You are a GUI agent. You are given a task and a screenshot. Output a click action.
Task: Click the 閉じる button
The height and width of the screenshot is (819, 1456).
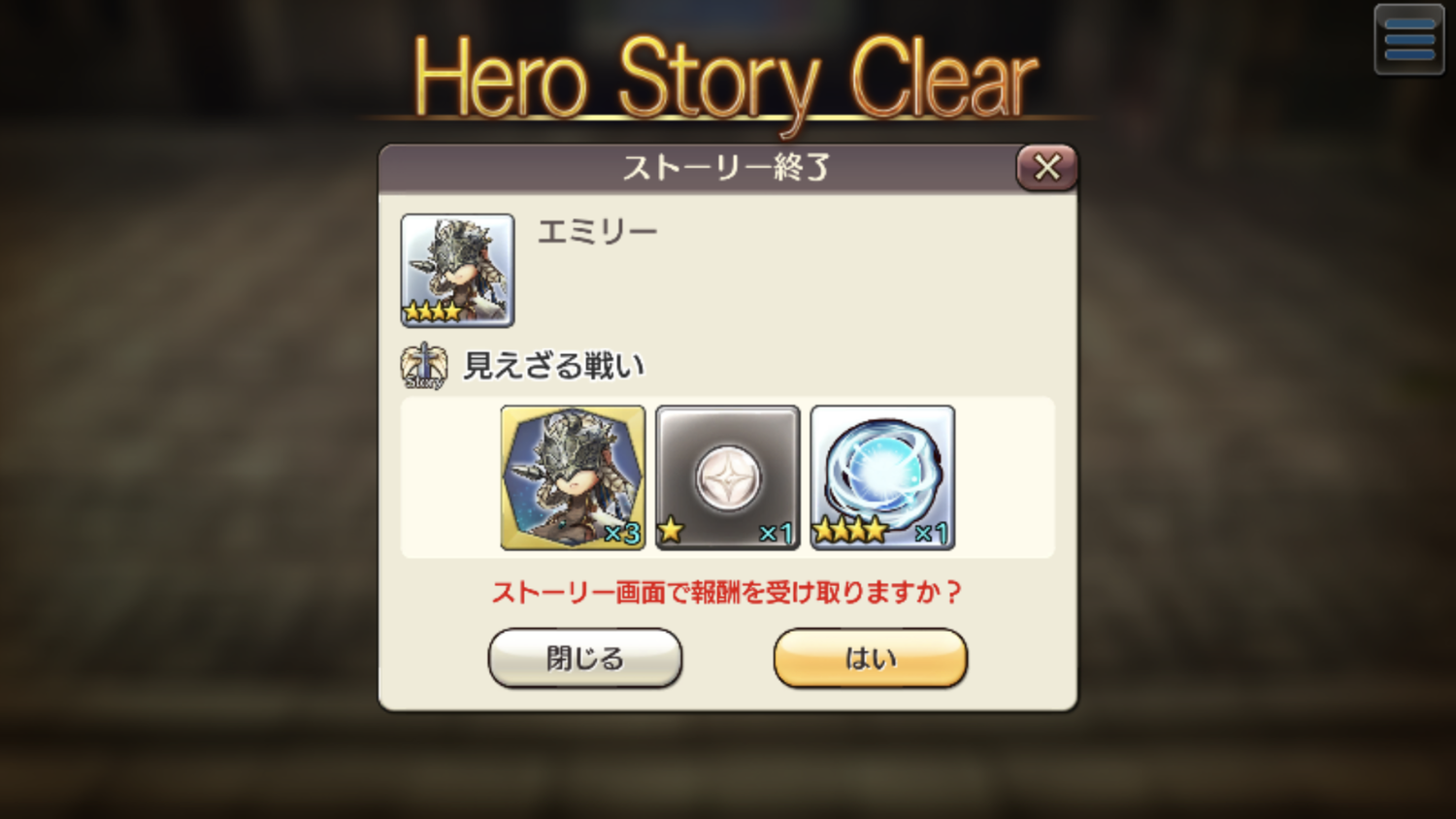coord(585,658)
